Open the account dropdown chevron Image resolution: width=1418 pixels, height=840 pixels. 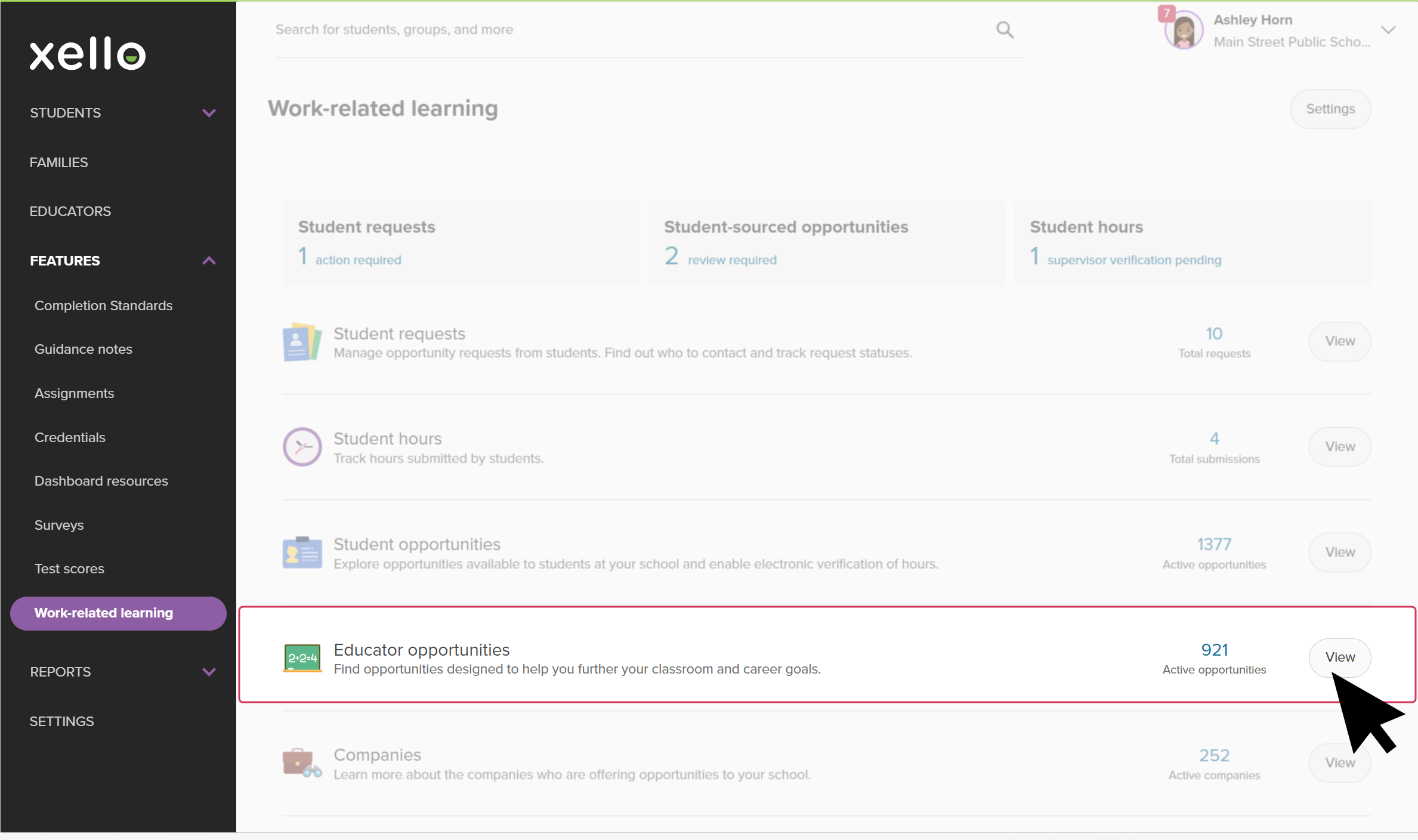1388,30
